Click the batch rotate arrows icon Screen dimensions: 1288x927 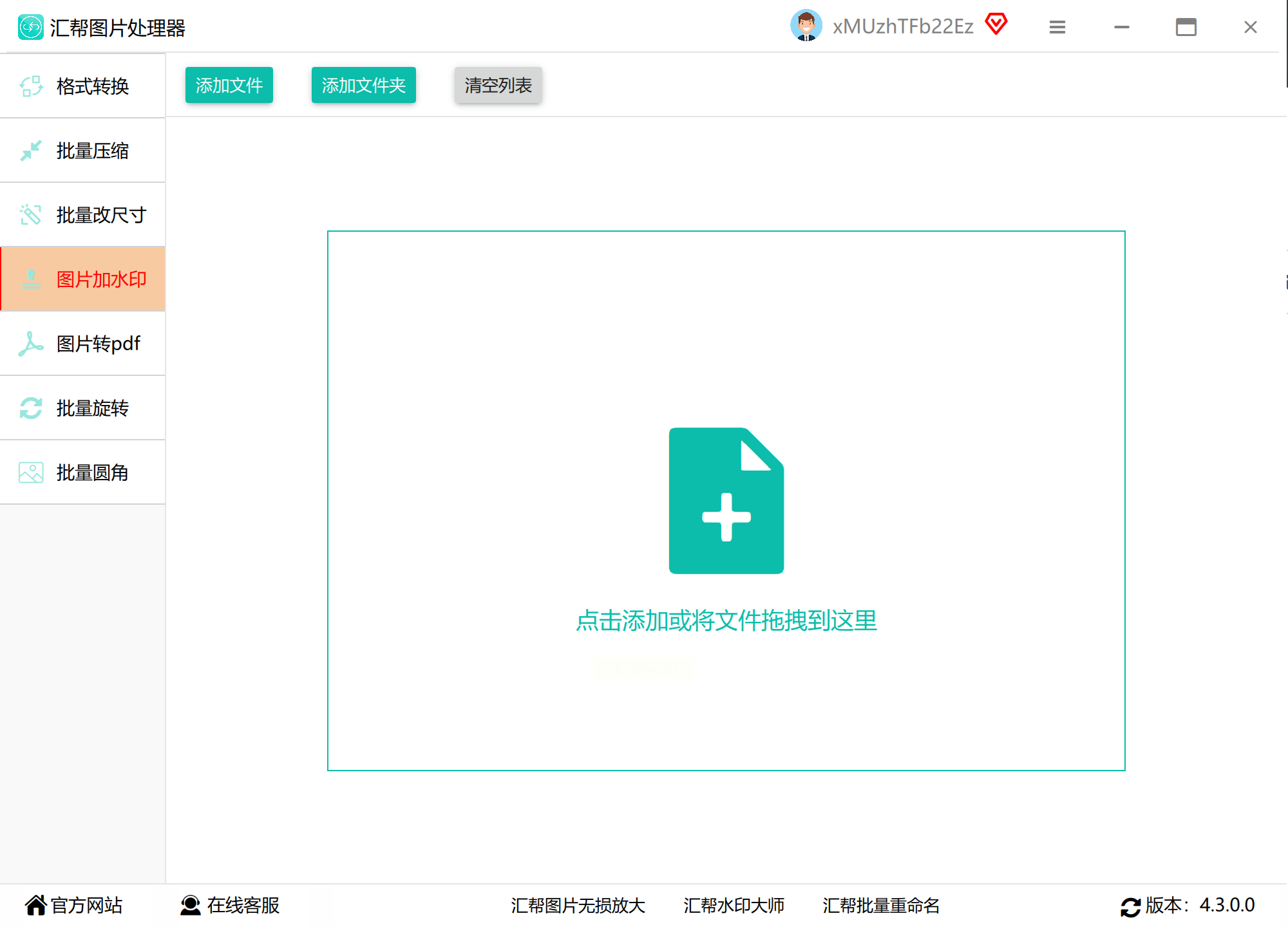31,408
